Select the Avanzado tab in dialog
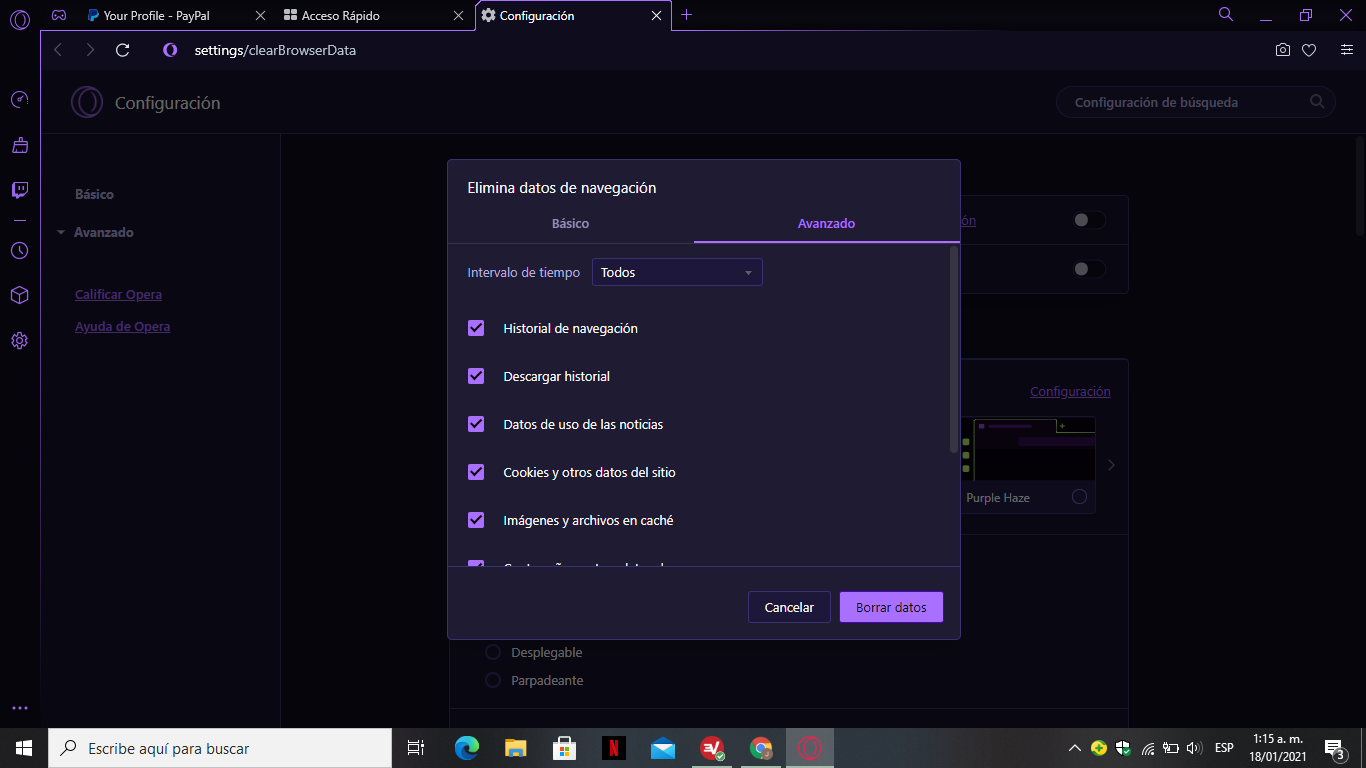The height and width of the screenshot is (768, 1366). (826, 223)
